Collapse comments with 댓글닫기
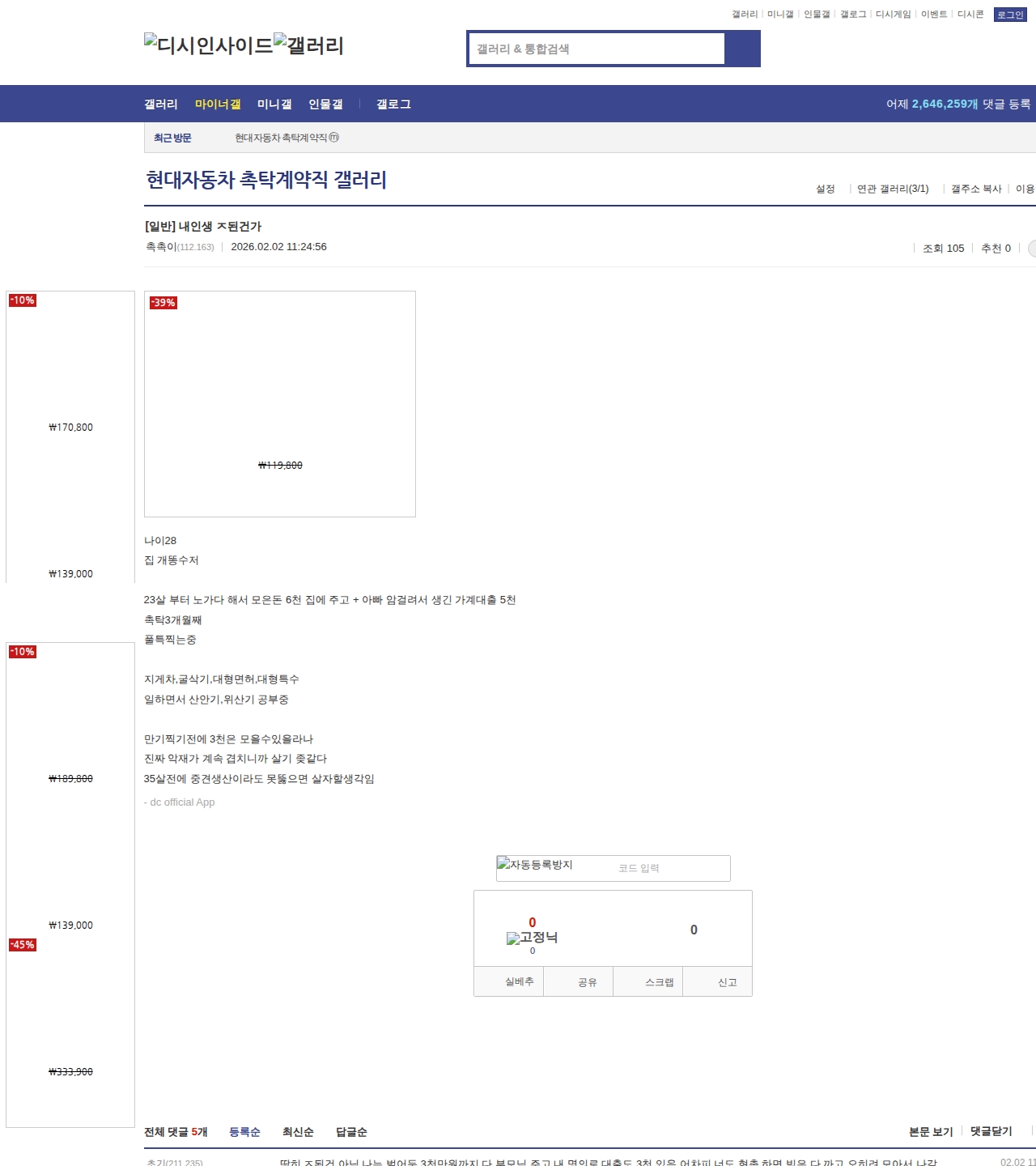Viewport: 1036px width, 1166px height. tap(991, 1131)
